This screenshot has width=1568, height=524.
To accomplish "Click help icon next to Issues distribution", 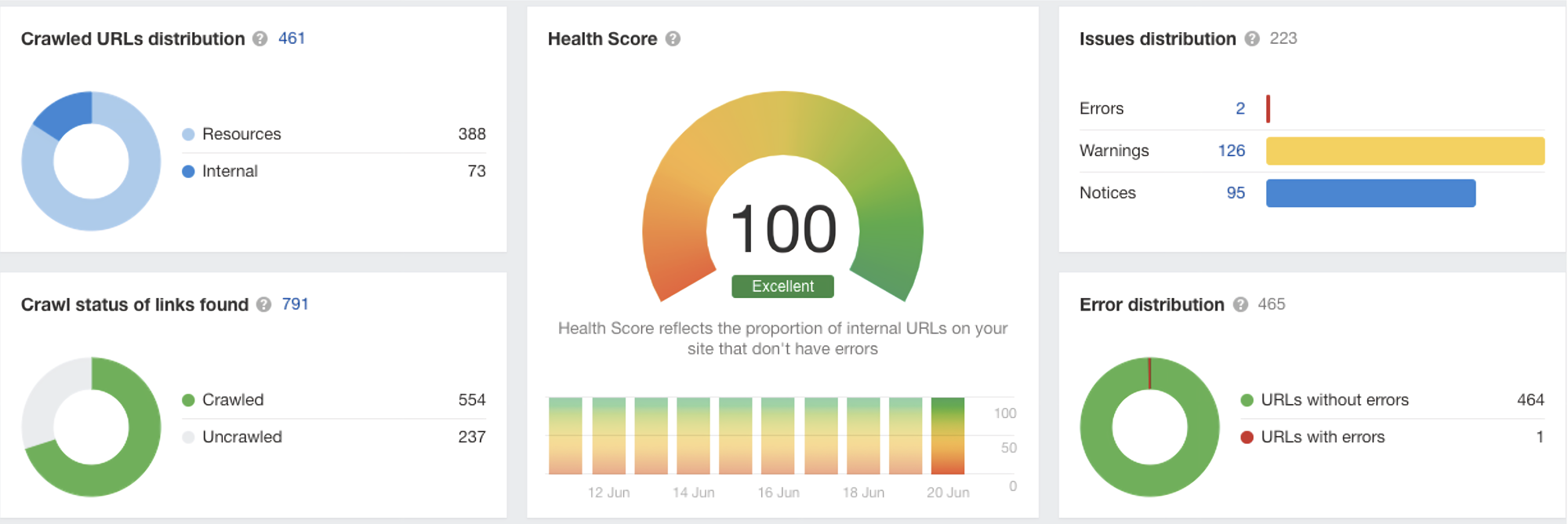I will [1252, 38].
